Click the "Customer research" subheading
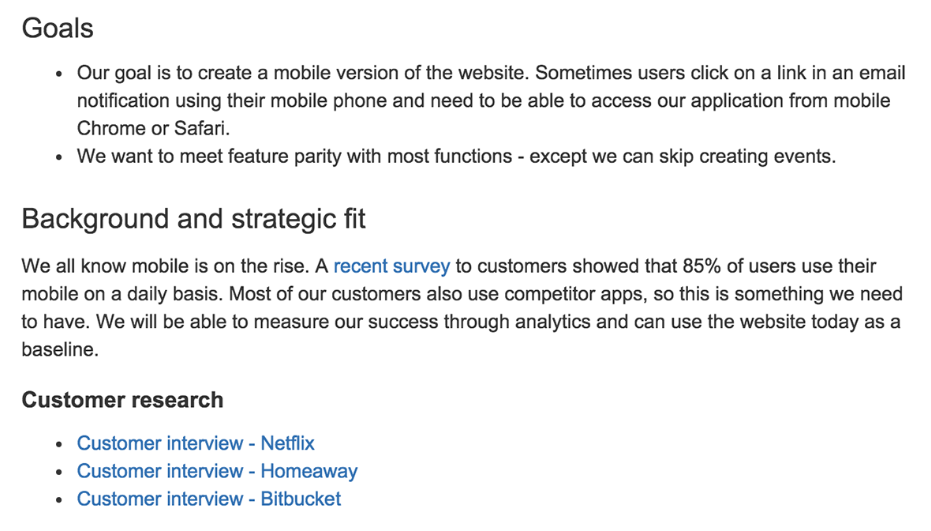931x531 pixels. click(x=122, y=400)
